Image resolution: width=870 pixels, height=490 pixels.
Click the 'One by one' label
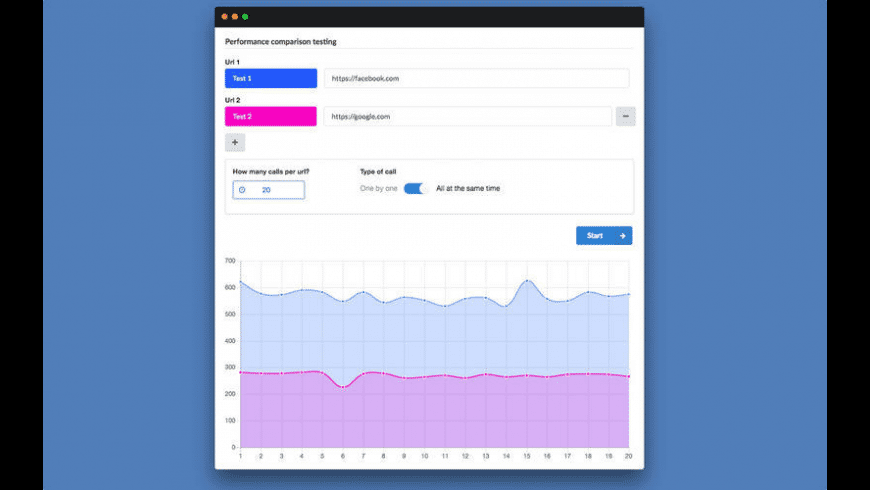[378, 189]
